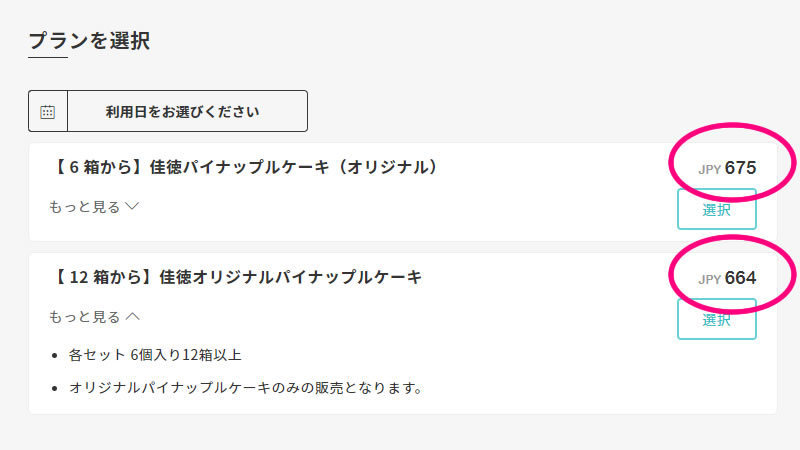Click the up chevron beside second もっと見る
Image resolution: width=800 pixels, height=450 pixels.
click(x=133, y=316)
